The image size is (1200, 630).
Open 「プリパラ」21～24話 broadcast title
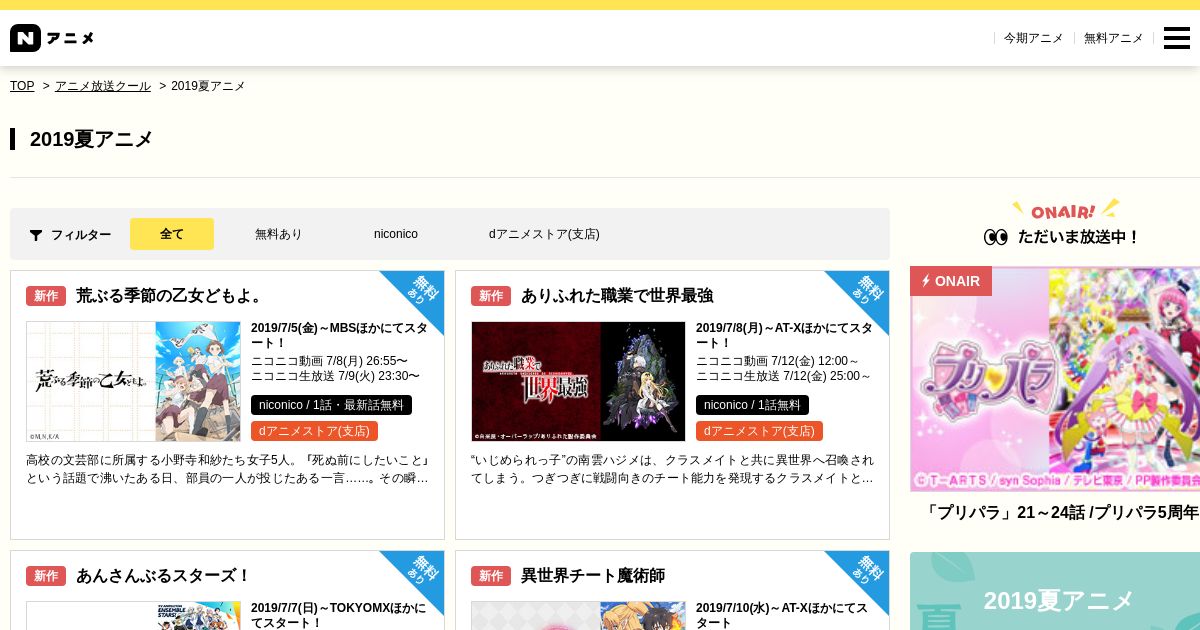(x=1060, y=512)
